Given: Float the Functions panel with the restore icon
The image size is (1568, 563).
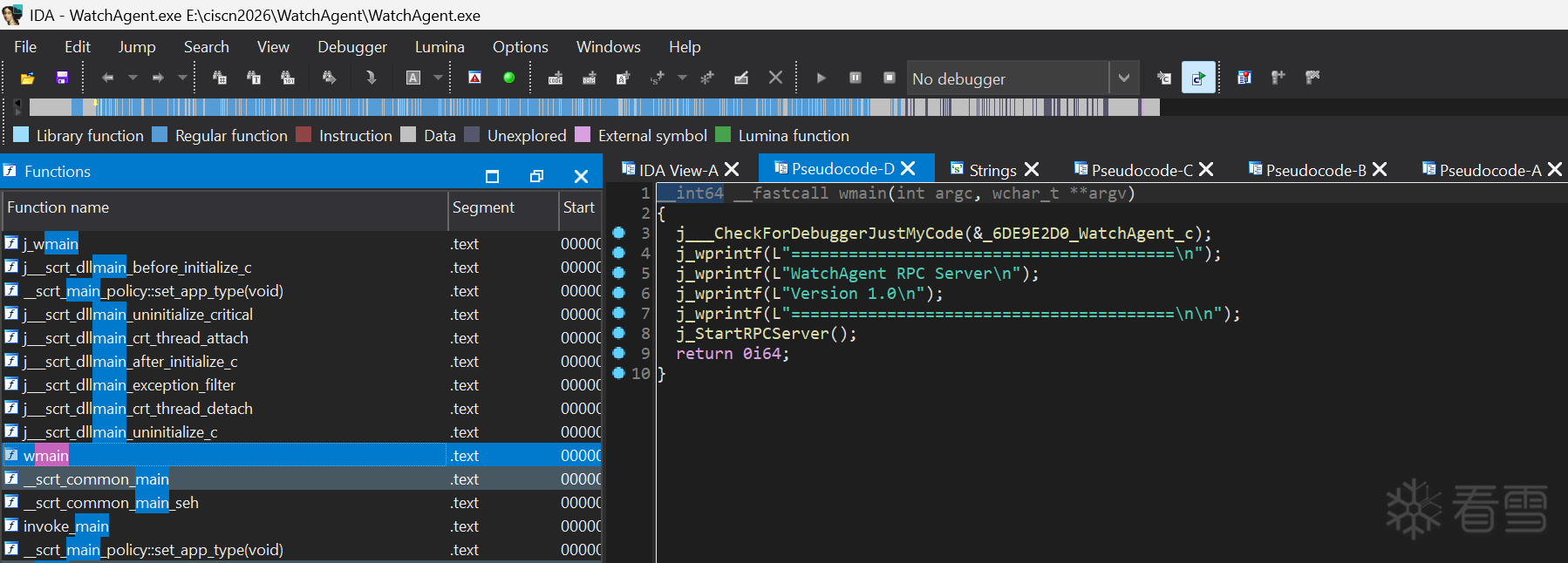Looking at the screenshot, I should tap(536, 176).
